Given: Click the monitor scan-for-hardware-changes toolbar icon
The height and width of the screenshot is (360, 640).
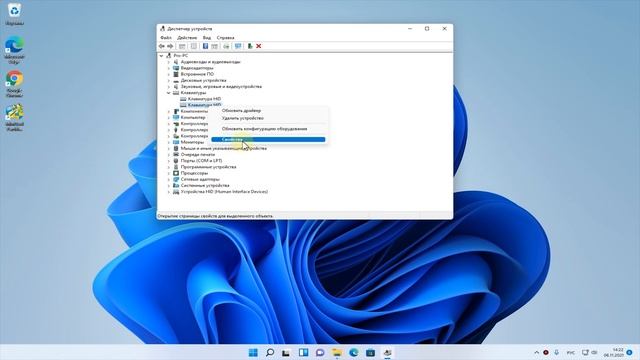Looking at the screenshot, I should coord(238,46).
